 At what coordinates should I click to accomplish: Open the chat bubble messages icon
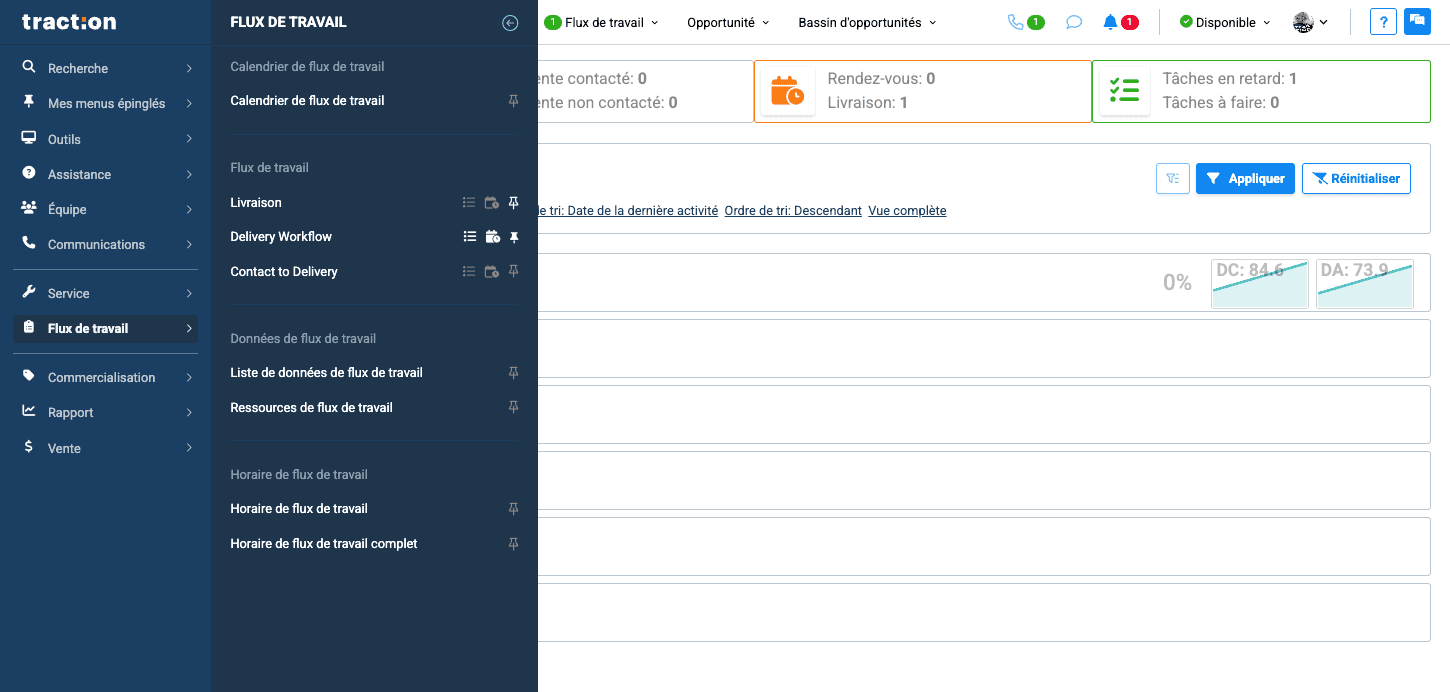pyautogui.click(x=1074, y=22)
